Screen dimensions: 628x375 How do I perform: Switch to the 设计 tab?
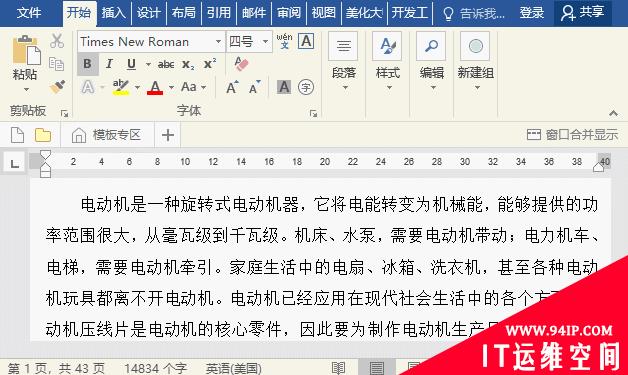coord(149,13)
